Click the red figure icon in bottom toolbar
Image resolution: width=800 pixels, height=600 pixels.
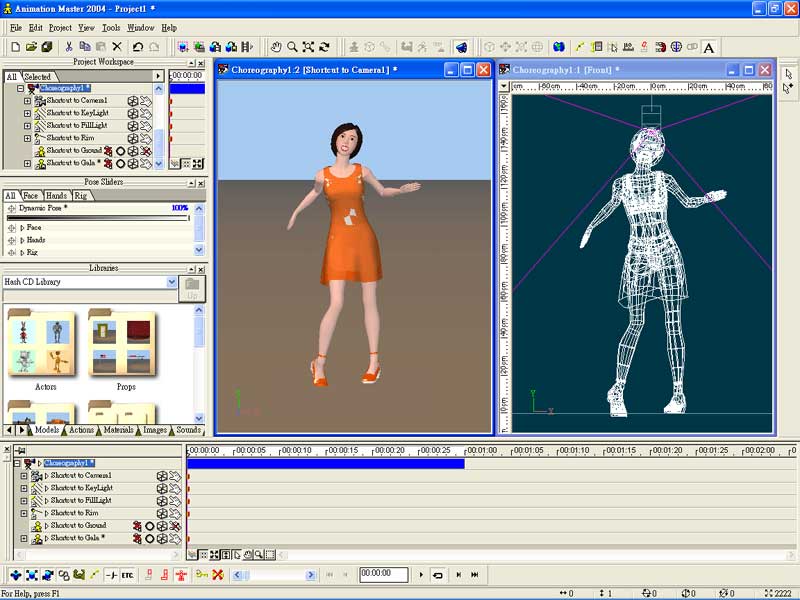point(181,575)
